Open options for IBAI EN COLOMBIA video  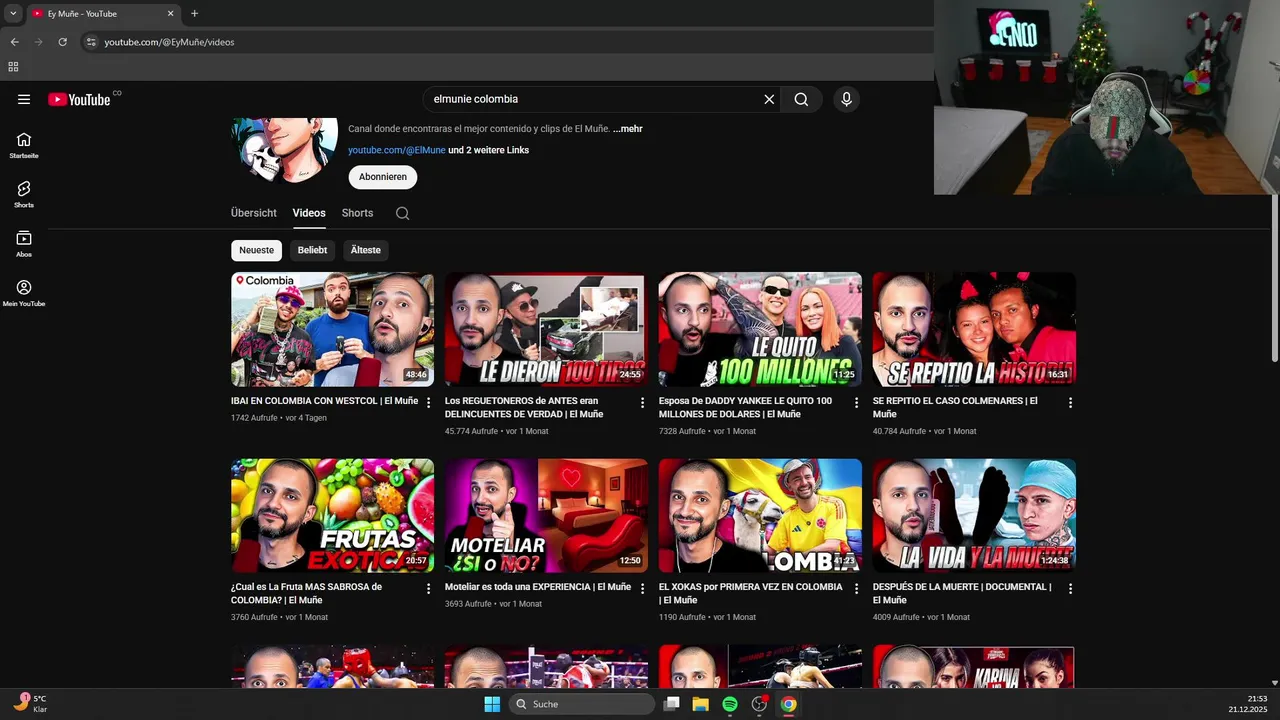[429, 402]
